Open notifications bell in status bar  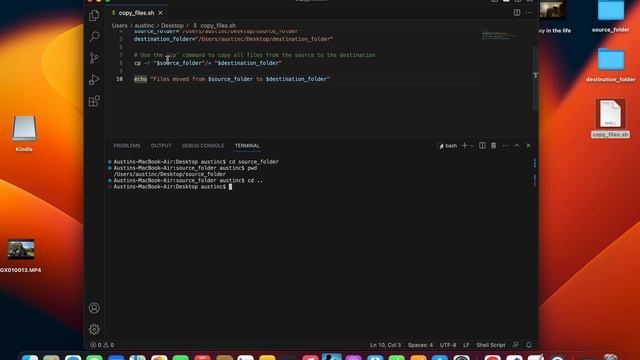click(x=529, y=345)
